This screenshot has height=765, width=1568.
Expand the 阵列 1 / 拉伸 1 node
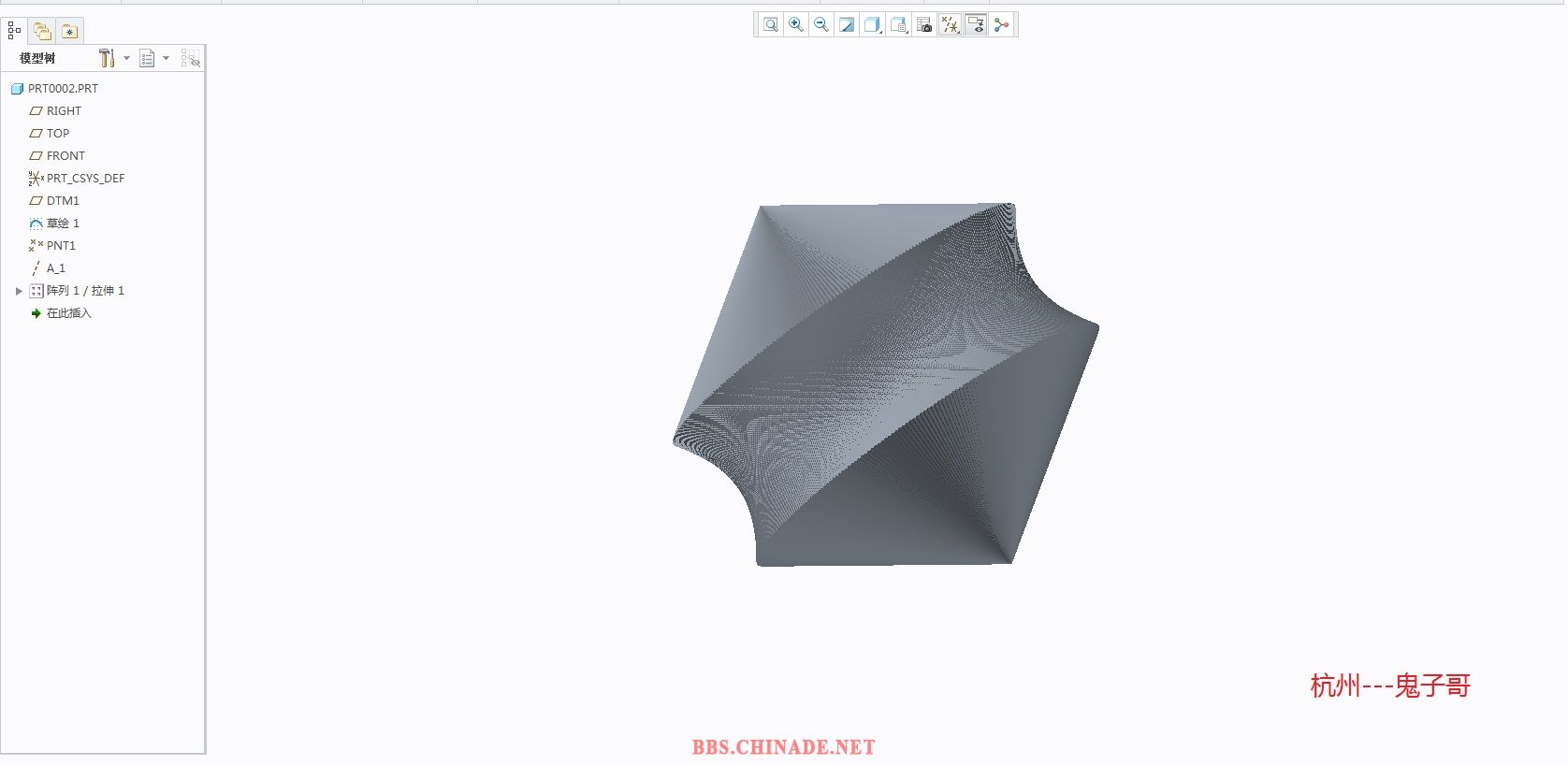click(x=19, y=291)
